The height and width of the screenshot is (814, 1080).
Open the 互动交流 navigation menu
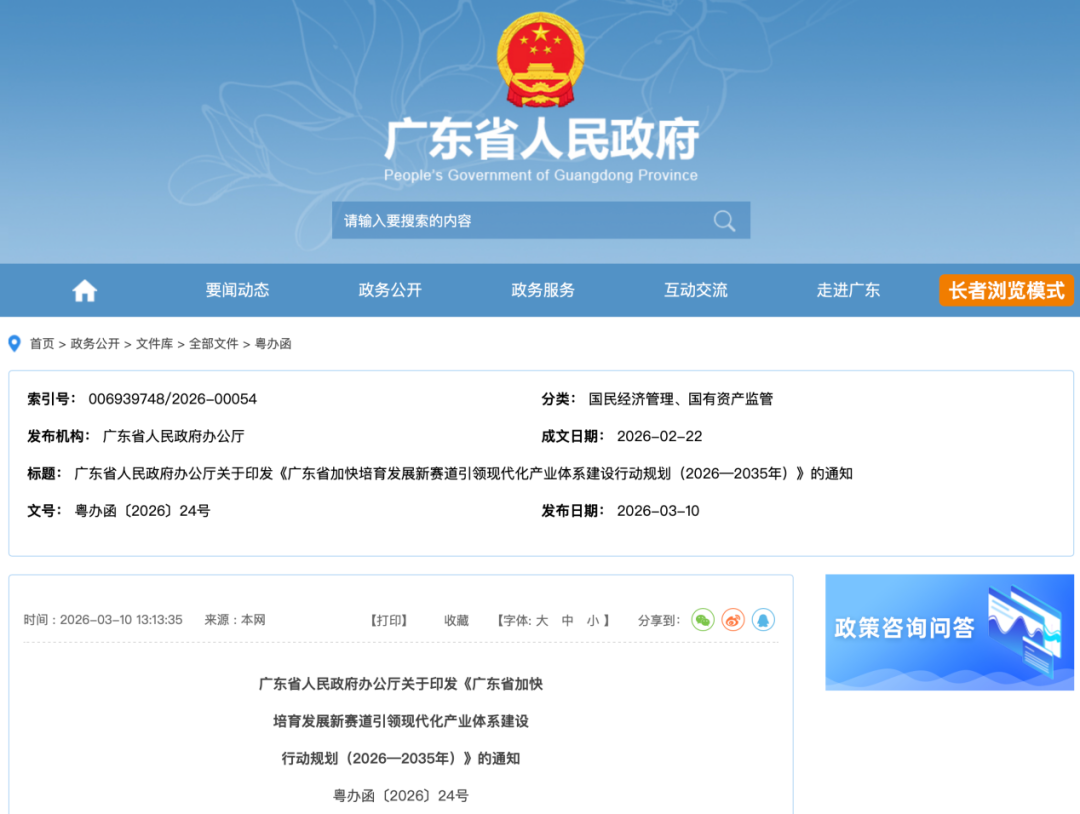tap(695, 290)
